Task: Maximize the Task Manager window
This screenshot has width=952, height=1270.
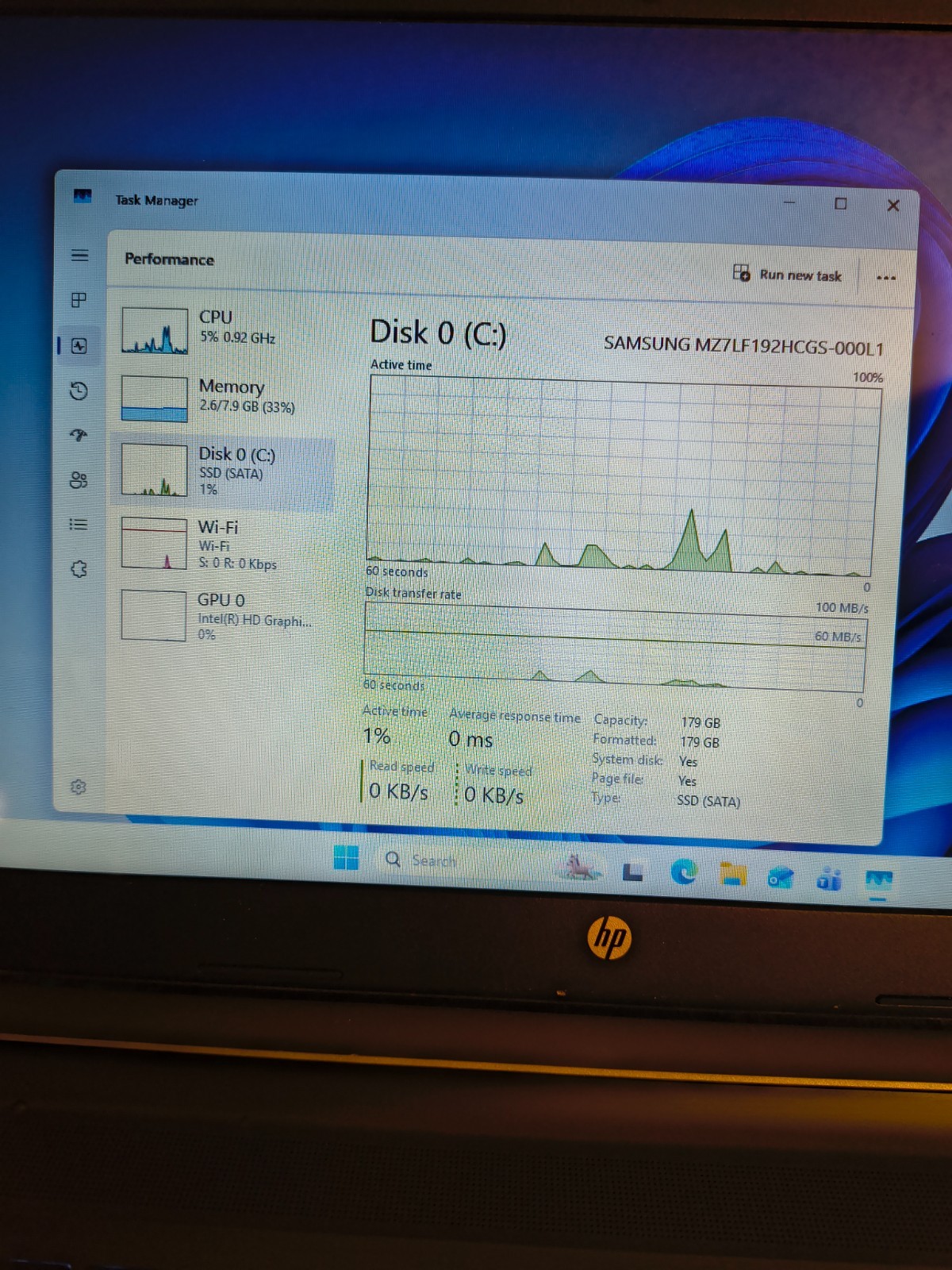Action: [841, 203]
